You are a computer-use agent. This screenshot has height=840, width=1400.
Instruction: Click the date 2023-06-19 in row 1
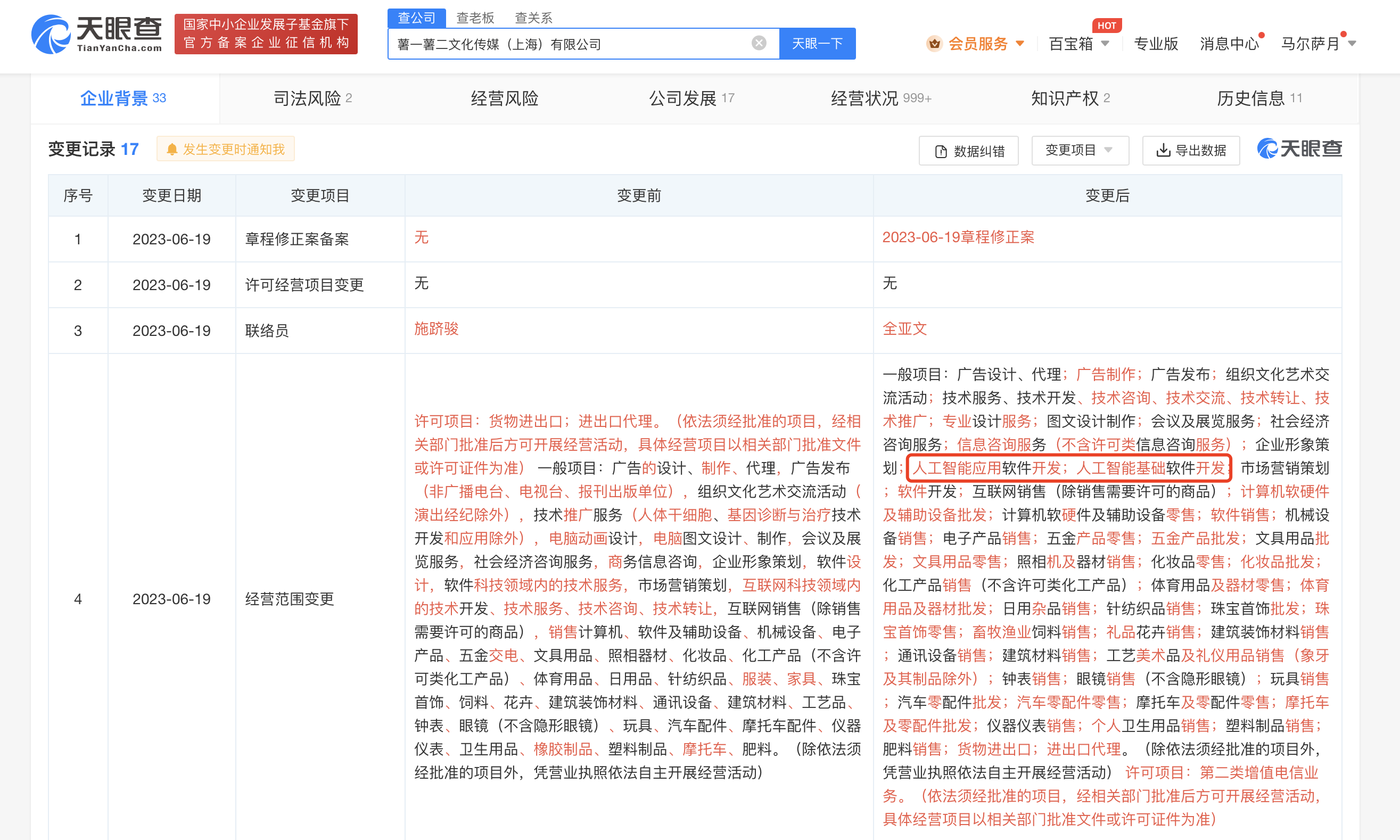click(x=171, y=239)
